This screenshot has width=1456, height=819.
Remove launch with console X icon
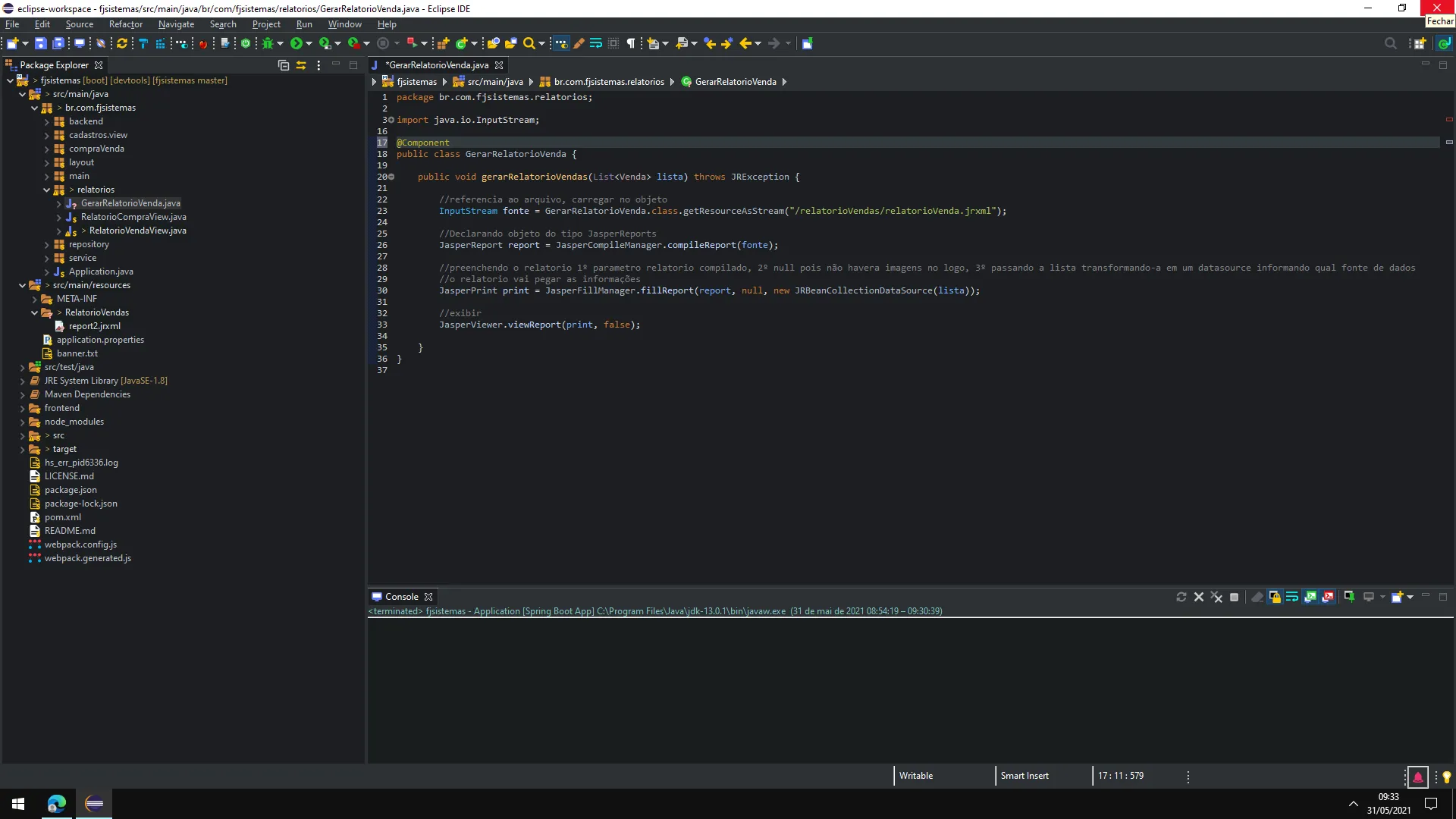tap(1199, 597)
